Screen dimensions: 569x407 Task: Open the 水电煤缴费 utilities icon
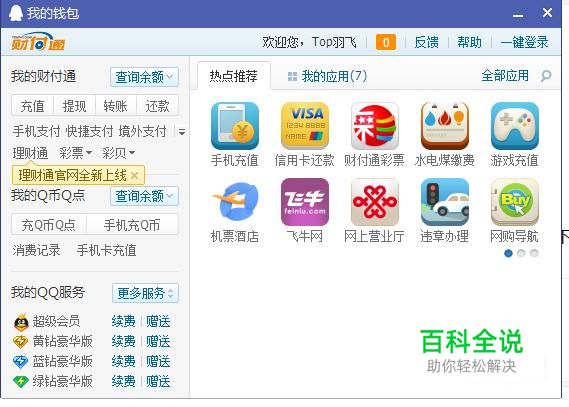[x=445, y=126]
